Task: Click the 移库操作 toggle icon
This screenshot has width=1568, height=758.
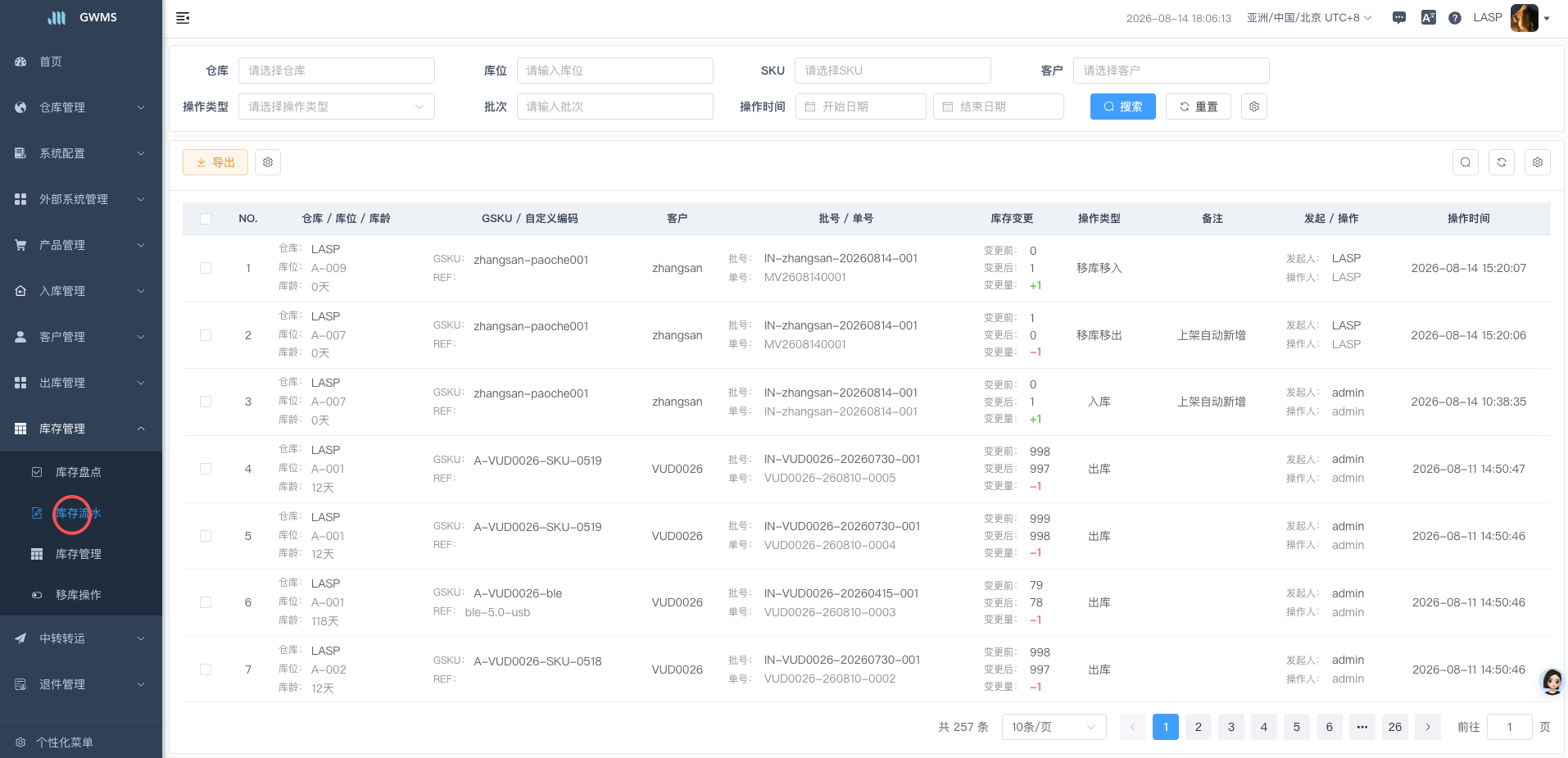Action: point(37,595)
